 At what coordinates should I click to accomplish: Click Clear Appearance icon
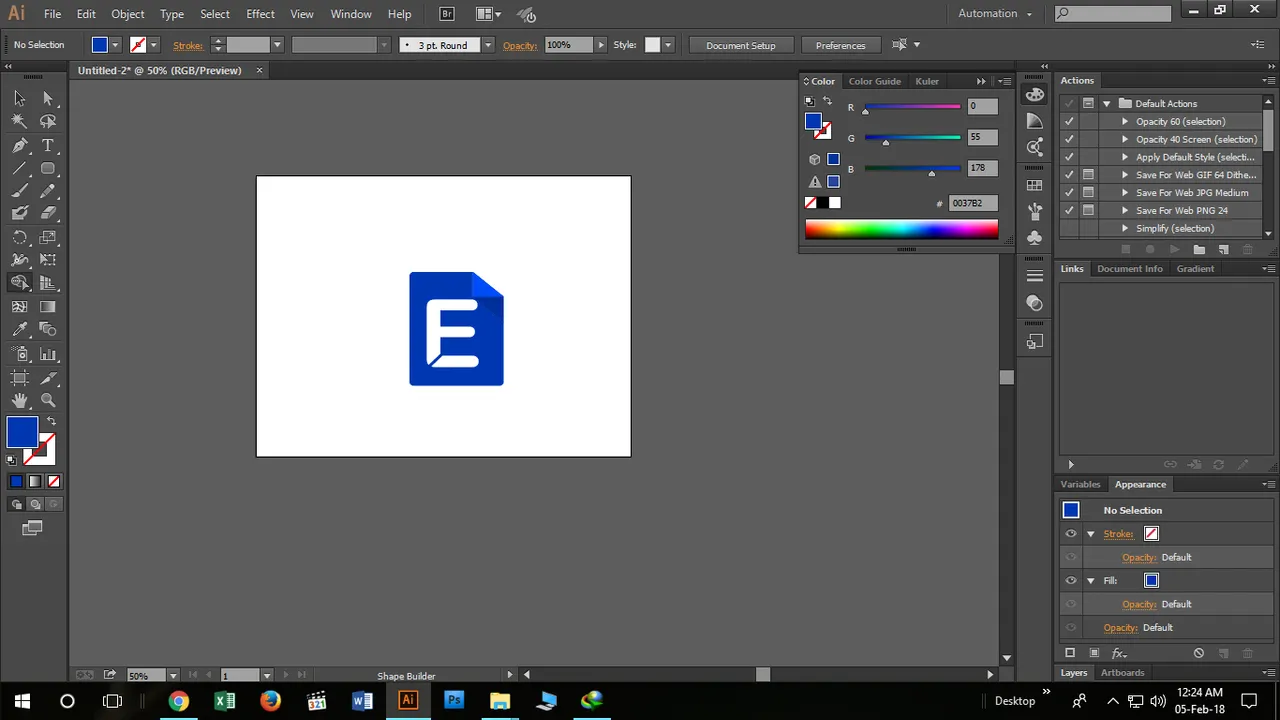1199,653
